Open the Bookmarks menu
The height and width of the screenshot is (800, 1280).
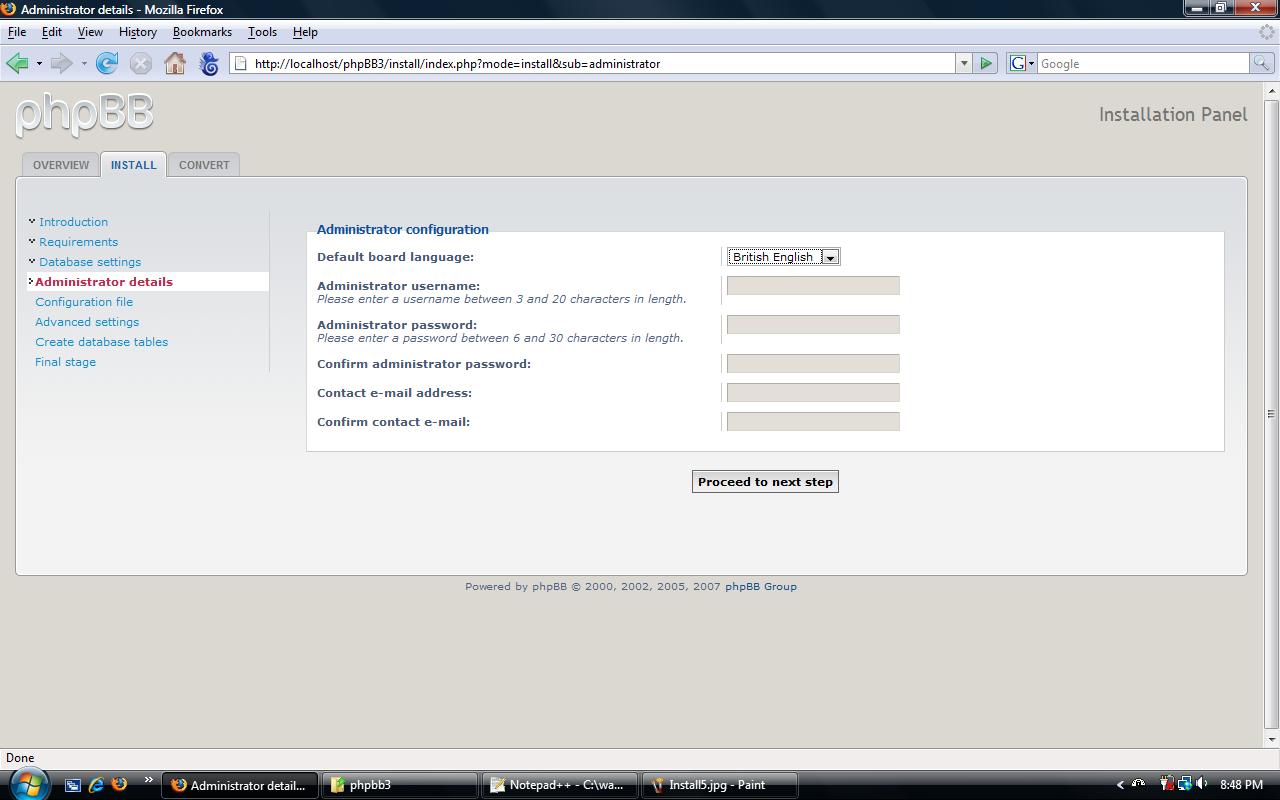(x=202, y=32)
